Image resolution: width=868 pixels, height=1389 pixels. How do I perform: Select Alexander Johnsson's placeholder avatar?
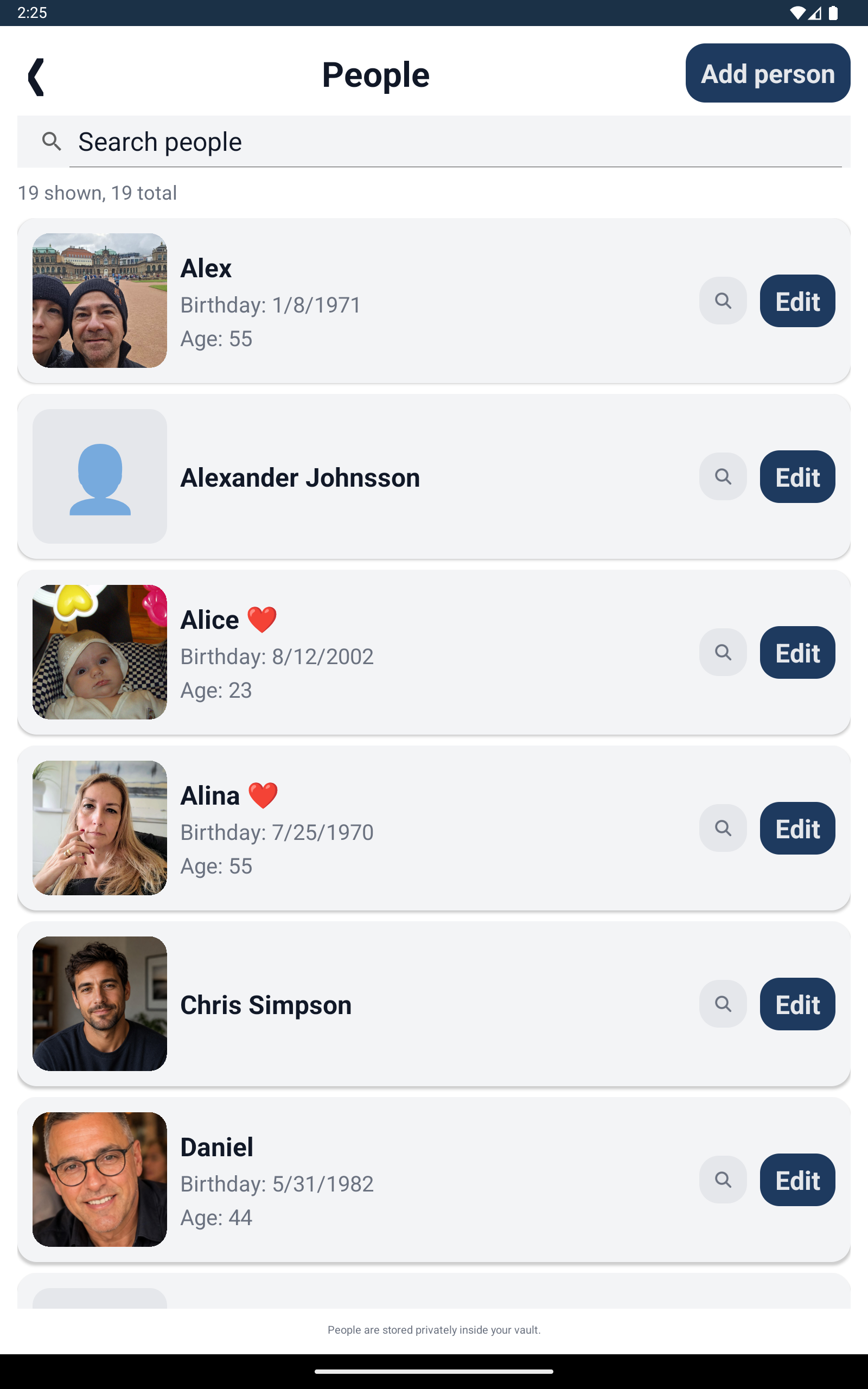(100, 476)
